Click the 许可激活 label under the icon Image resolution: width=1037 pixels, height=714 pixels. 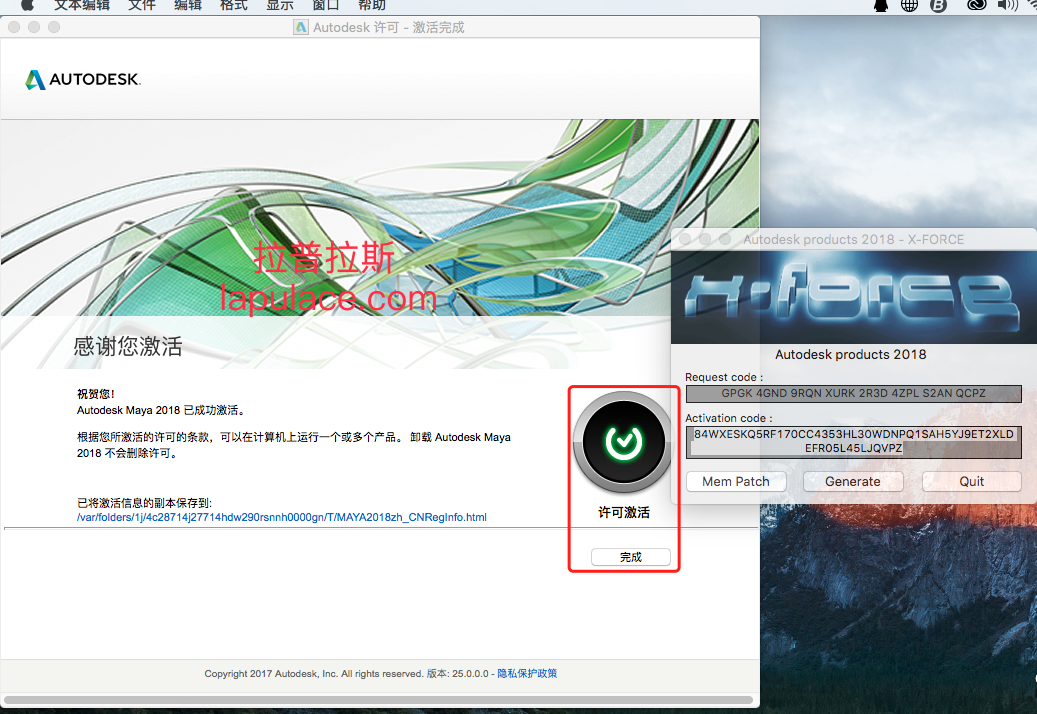pos(624,512)
